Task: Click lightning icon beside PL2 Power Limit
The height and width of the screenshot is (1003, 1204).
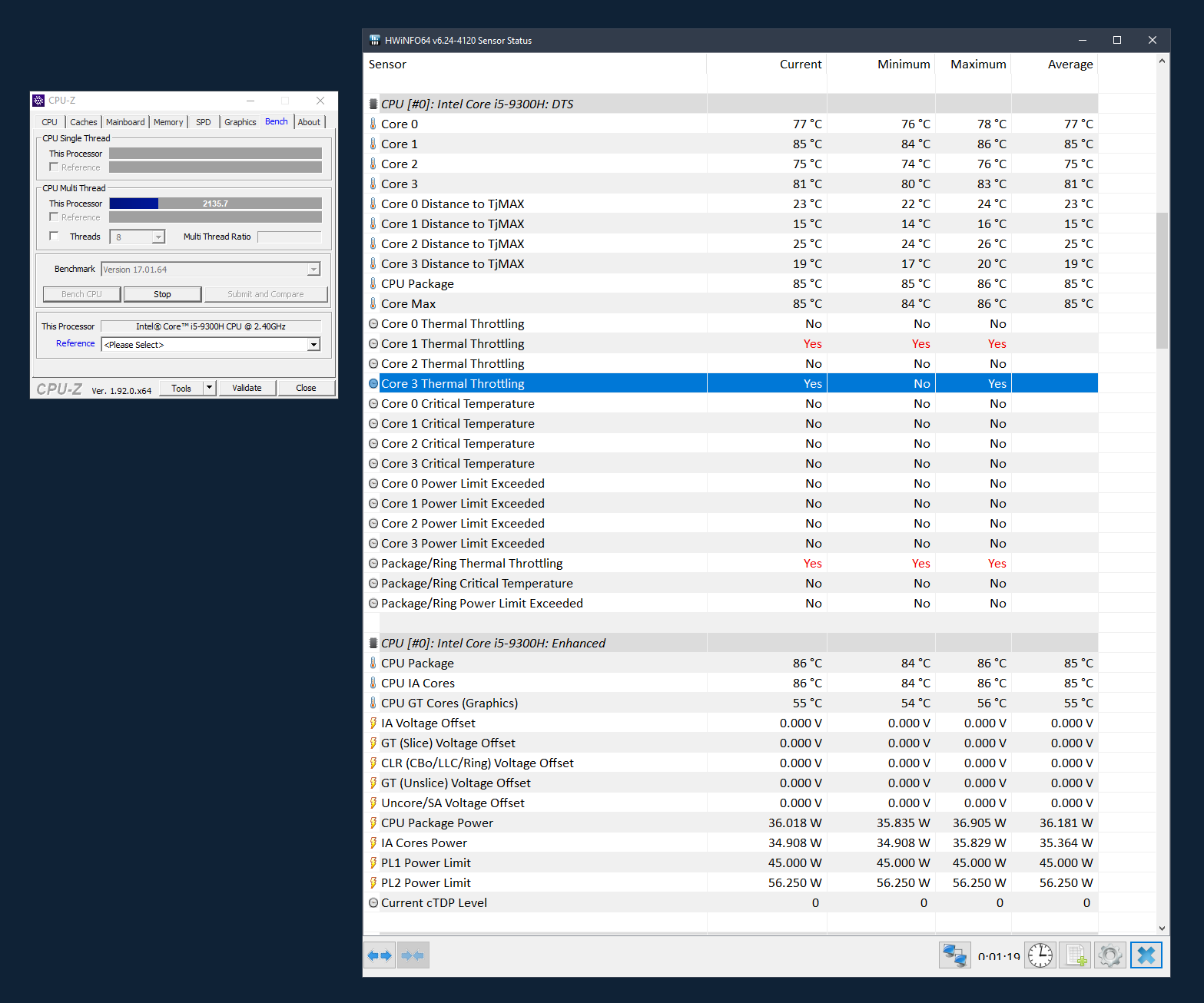Action: [x=373, y=882]
